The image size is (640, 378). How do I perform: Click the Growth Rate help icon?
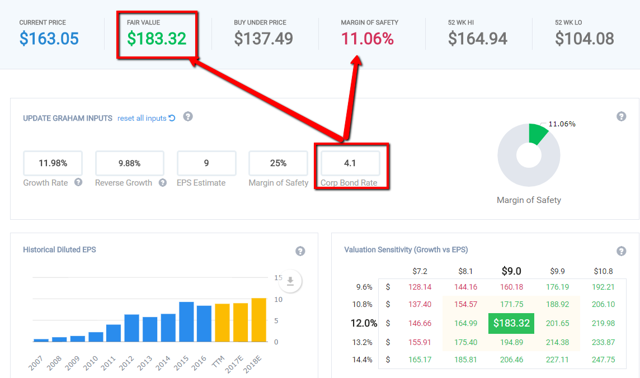(78, 182)
